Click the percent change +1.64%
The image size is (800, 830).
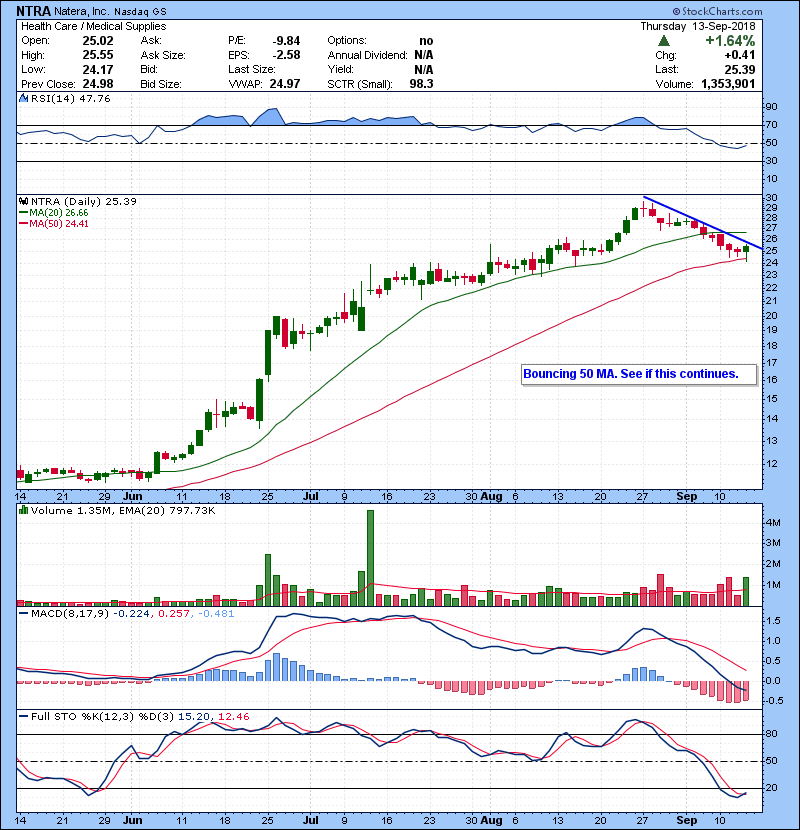[x=730, y=41]
